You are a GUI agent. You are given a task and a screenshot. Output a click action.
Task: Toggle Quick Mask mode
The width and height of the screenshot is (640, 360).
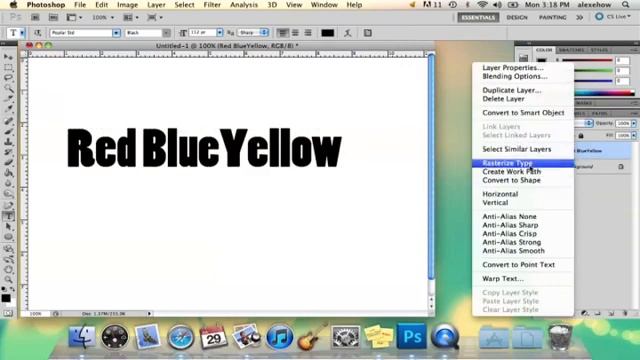click(x=8, y=313)
